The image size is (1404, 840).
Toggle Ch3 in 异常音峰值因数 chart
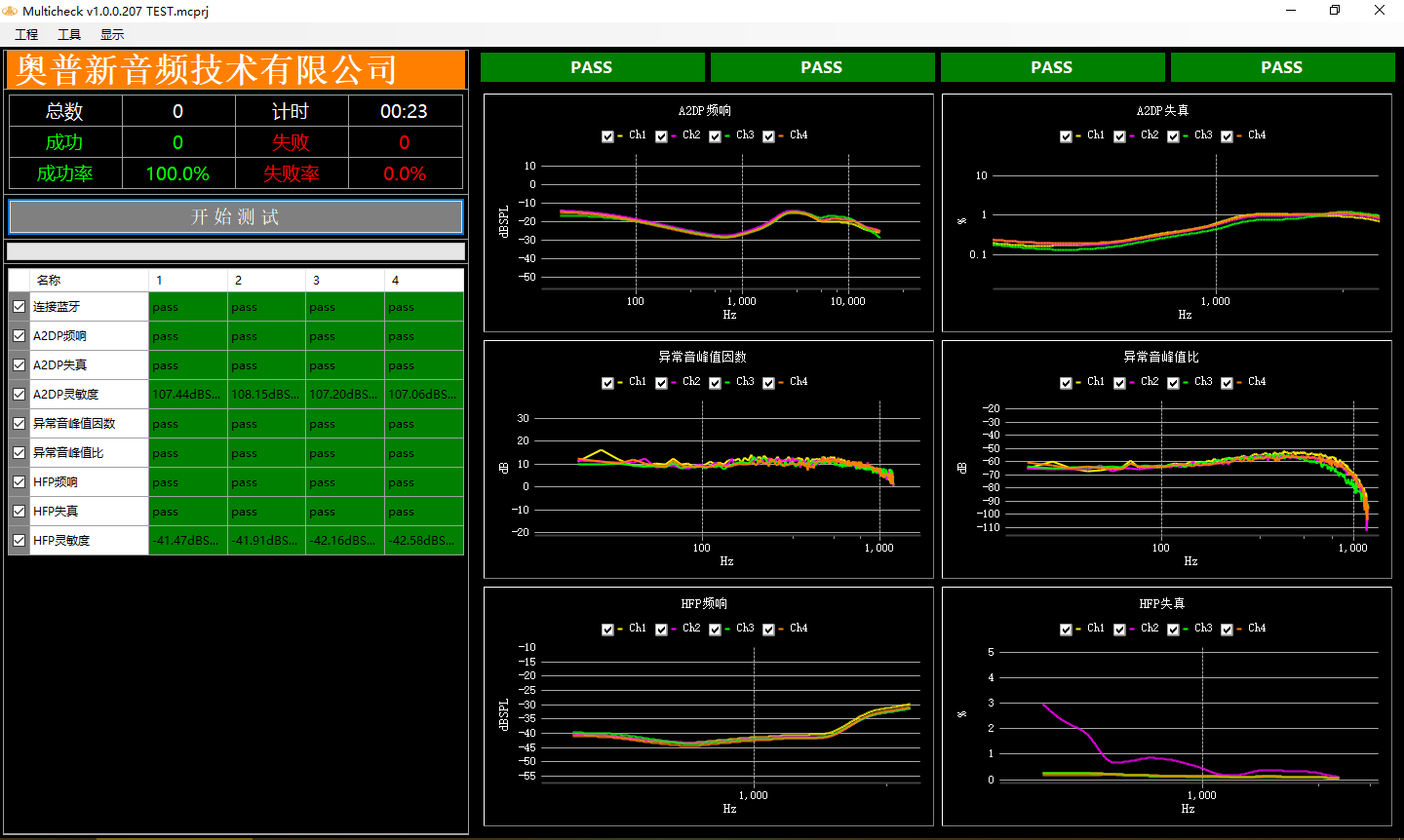tap(715, 383)
